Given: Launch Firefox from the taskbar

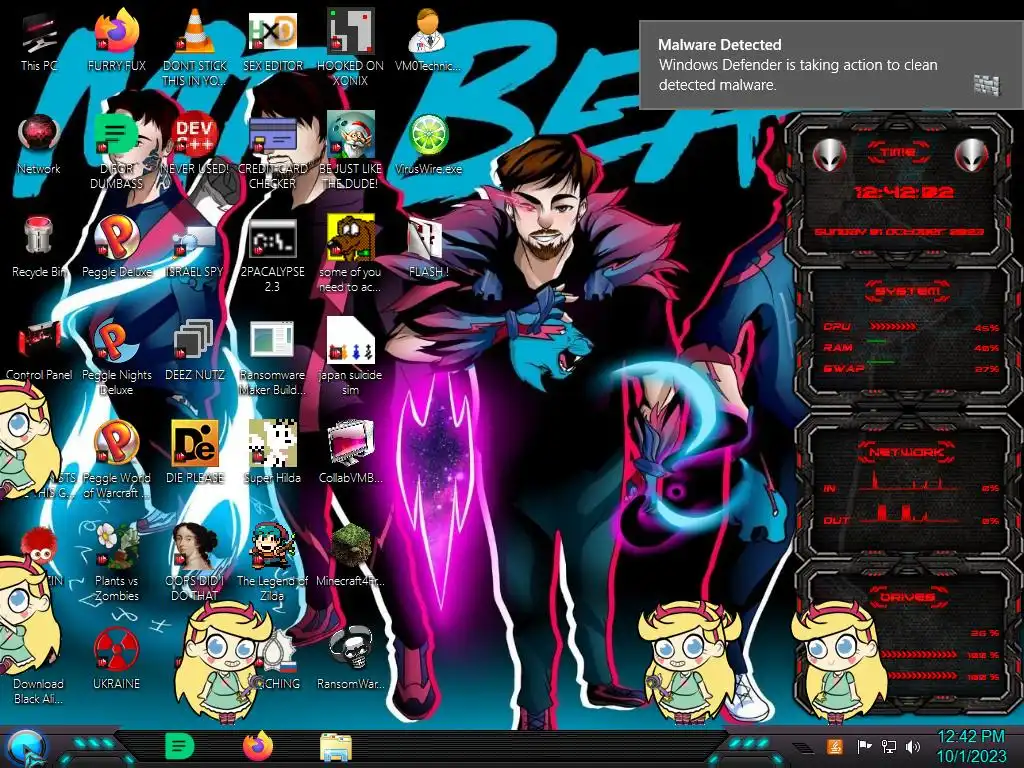Looking at the screenshot, I should click(258, 746).
